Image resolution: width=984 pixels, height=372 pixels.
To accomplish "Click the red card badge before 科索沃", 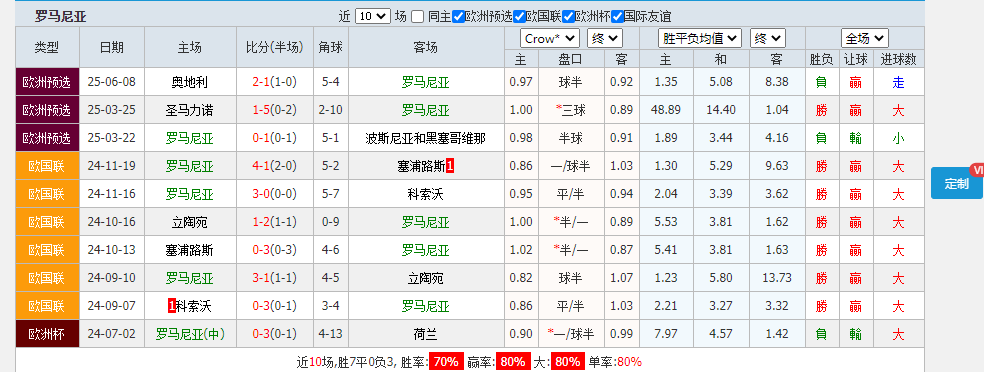I will [x=171, y=306].
